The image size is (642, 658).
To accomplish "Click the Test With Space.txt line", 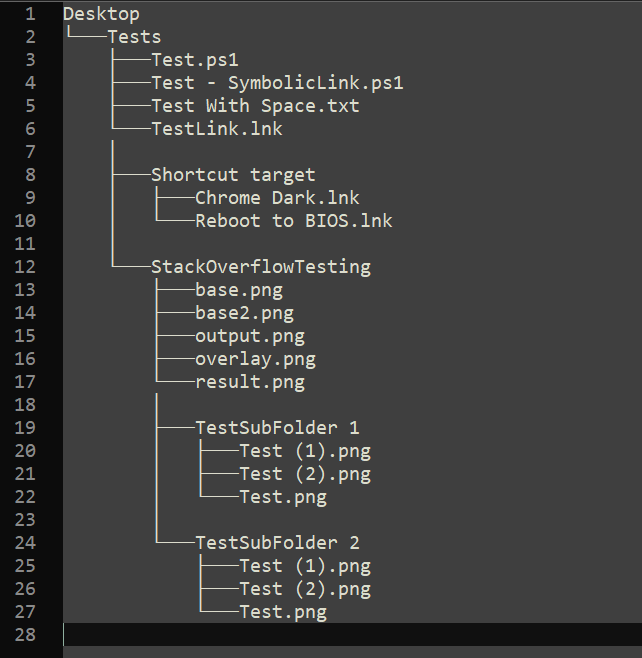I will click(x=255, y=106).
